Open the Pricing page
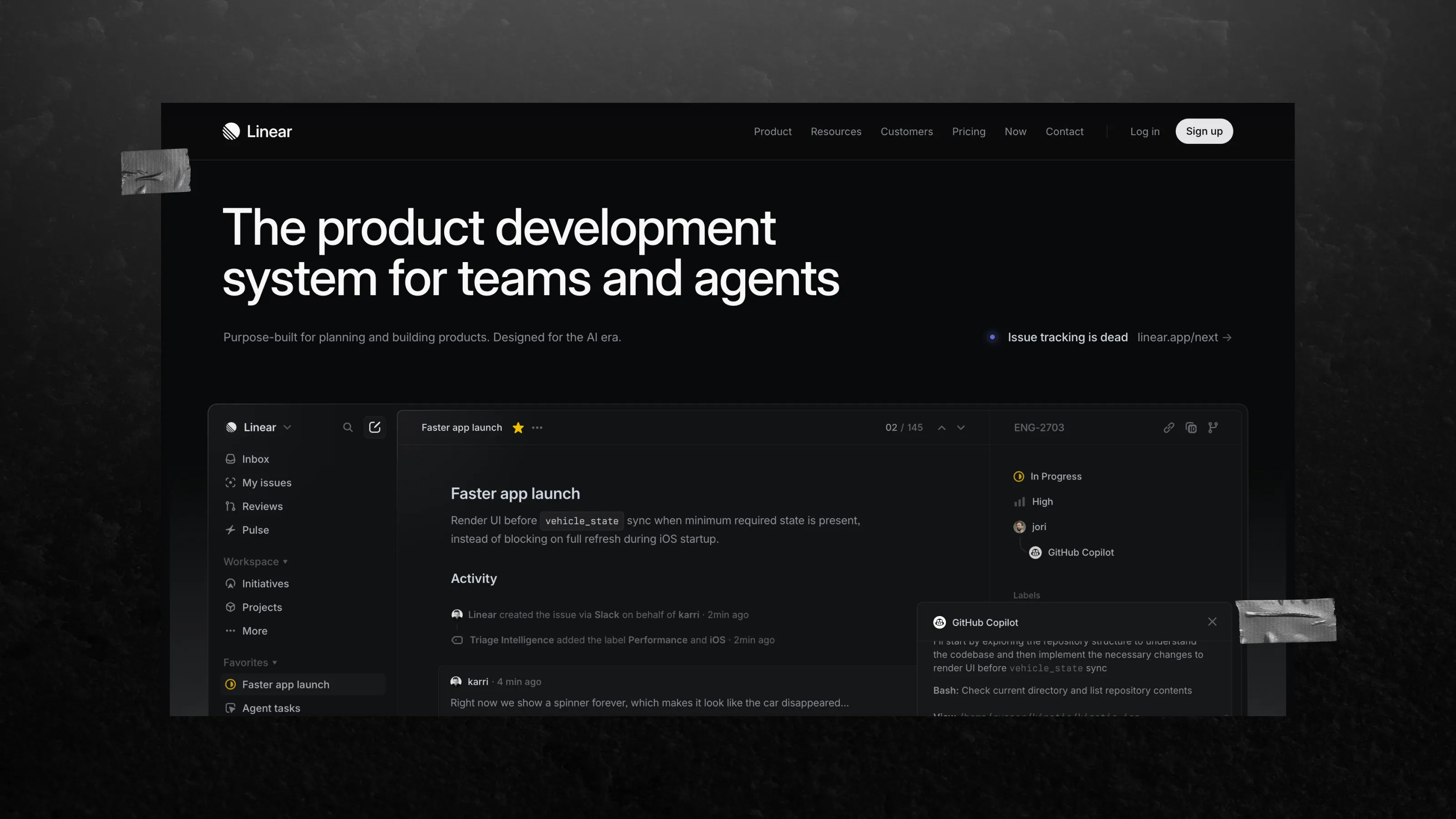1456x819 pixels. pyautogui.click(x=968, y=131)
